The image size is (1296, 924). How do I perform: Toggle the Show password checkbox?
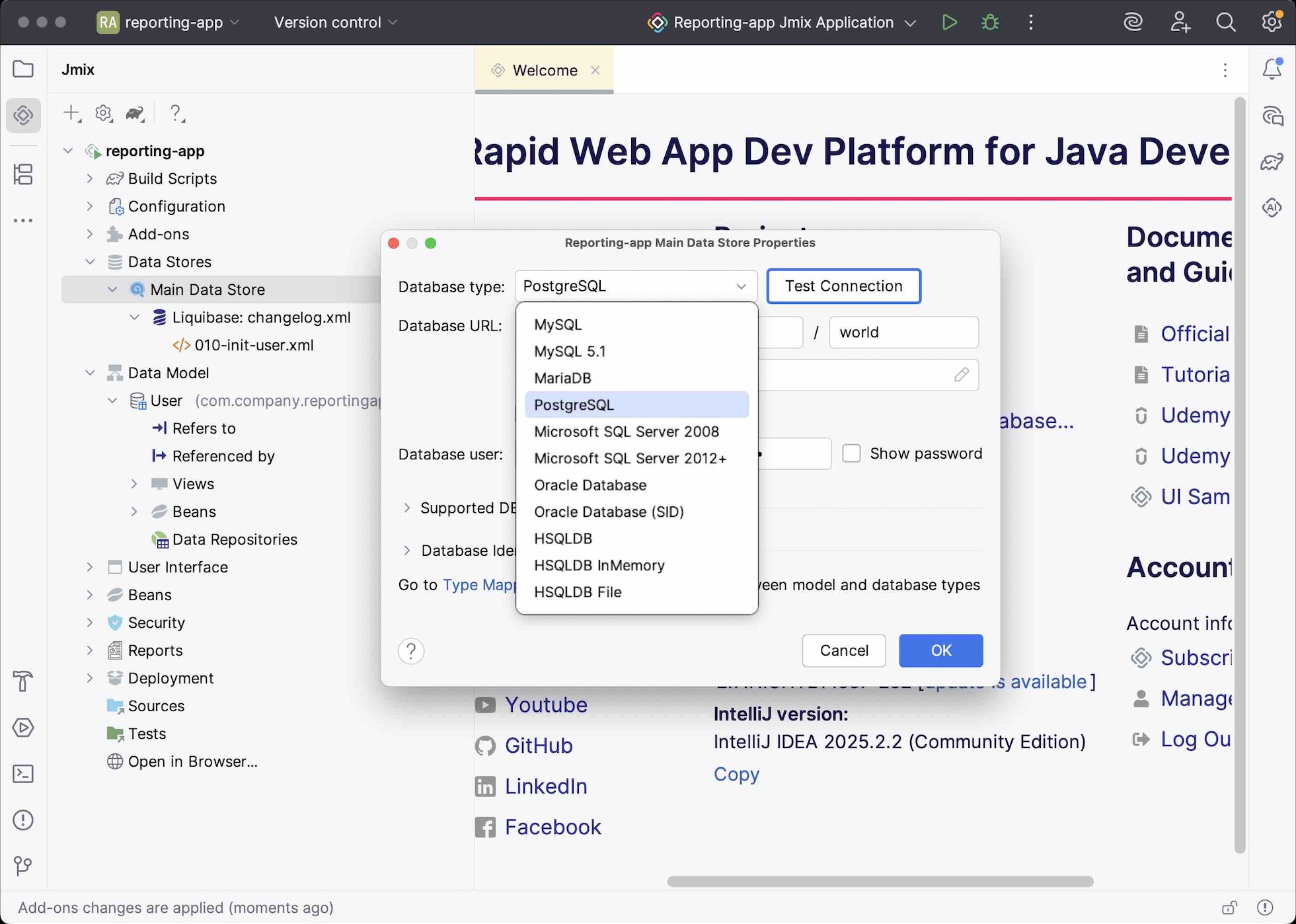[851, 453]
